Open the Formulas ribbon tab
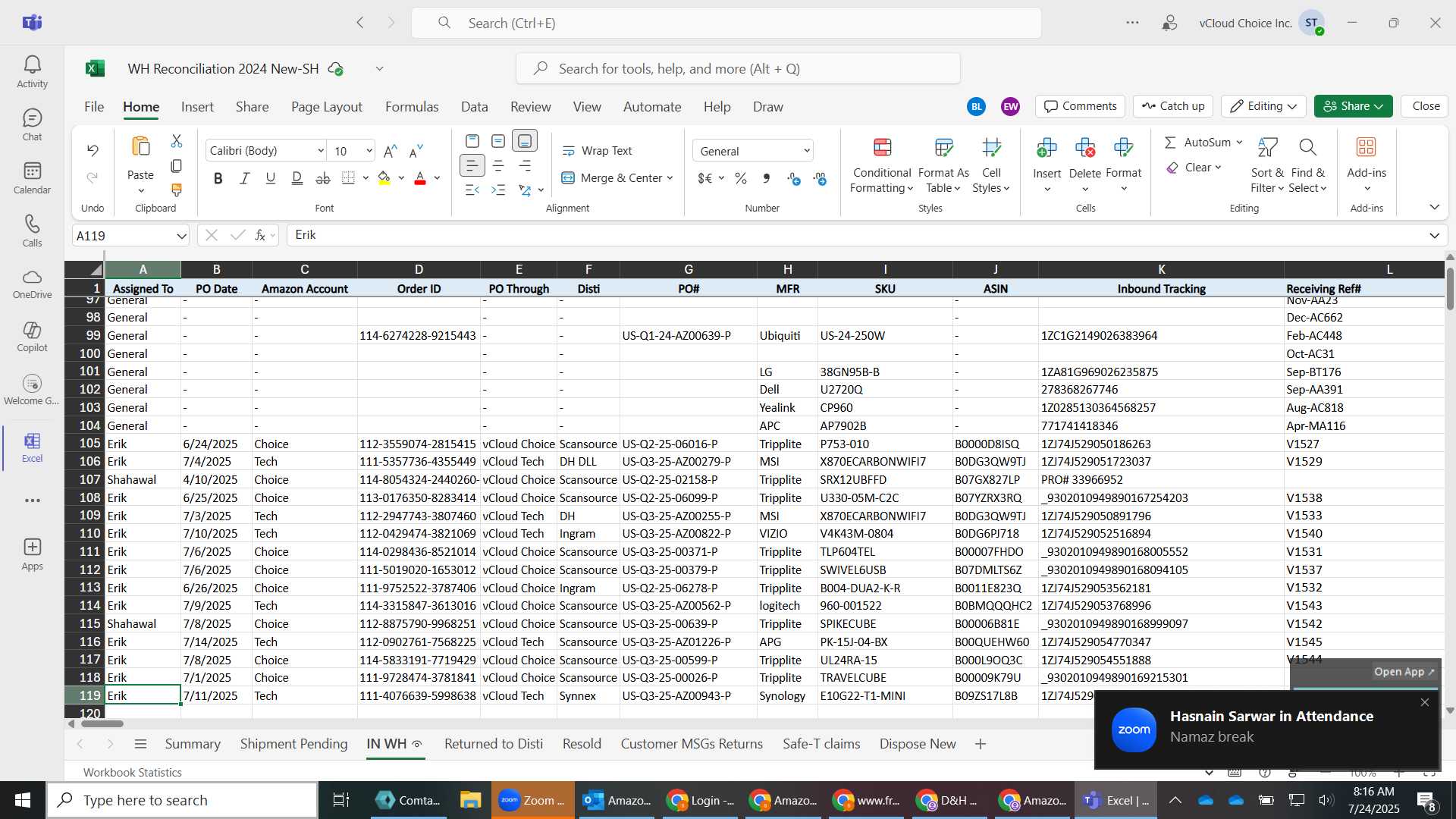 [412, 107]
